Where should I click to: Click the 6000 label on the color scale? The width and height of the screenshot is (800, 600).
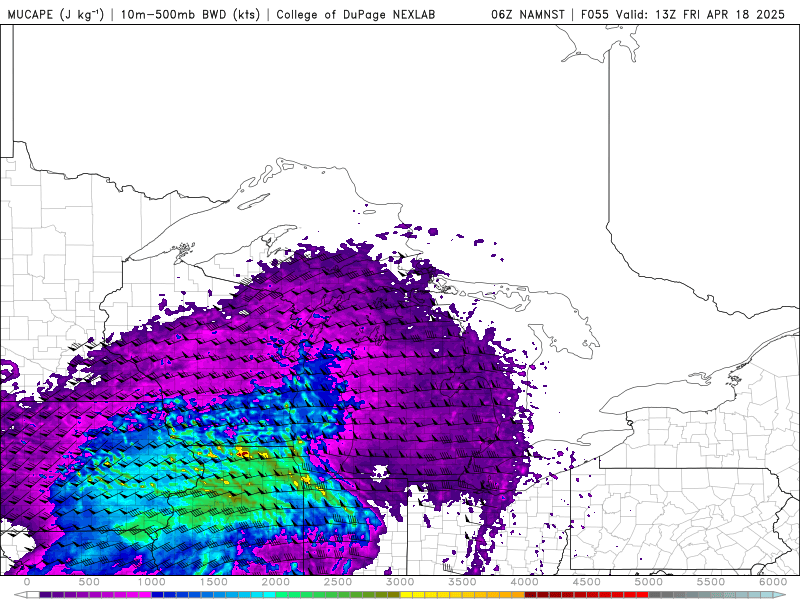coord(773,582)
